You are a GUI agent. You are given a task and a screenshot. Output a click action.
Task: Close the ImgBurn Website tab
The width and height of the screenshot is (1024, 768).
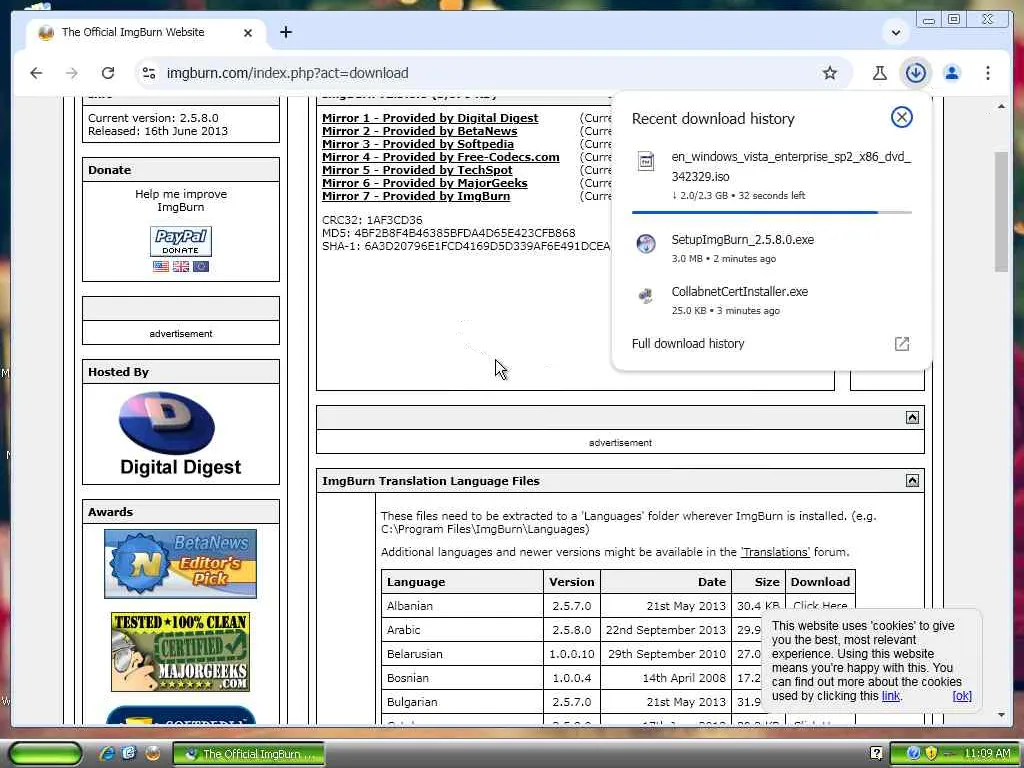point(248,33)
